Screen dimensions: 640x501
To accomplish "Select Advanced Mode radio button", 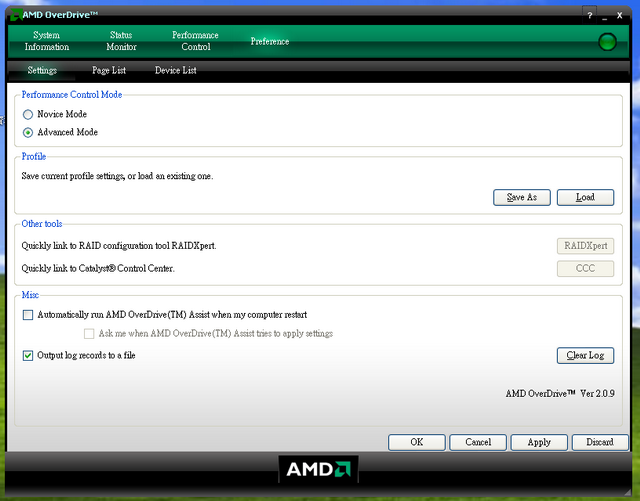I will 28,133.
